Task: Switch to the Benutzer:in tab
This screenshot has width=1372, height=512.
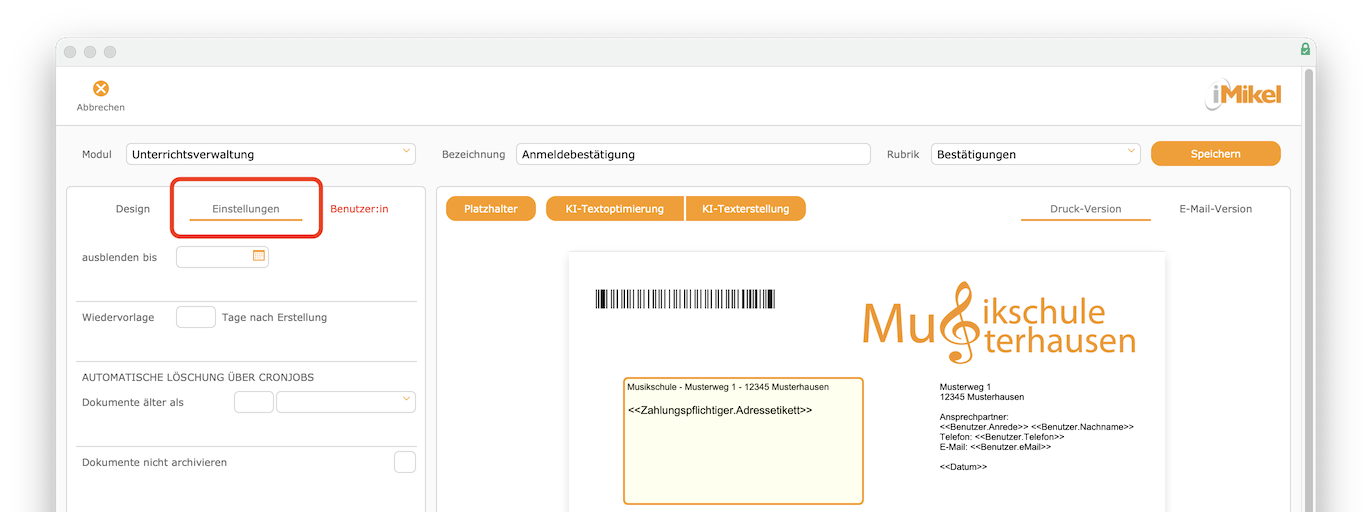Action: 359,209
